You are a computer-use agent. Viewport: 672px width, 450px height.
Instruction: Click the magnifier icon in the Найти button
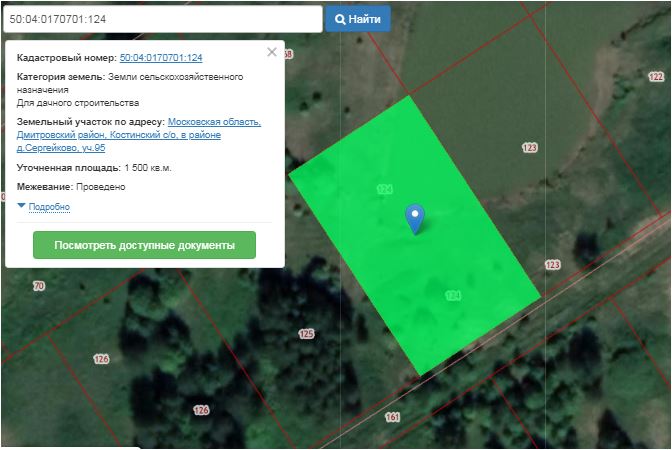click(340, 19)
